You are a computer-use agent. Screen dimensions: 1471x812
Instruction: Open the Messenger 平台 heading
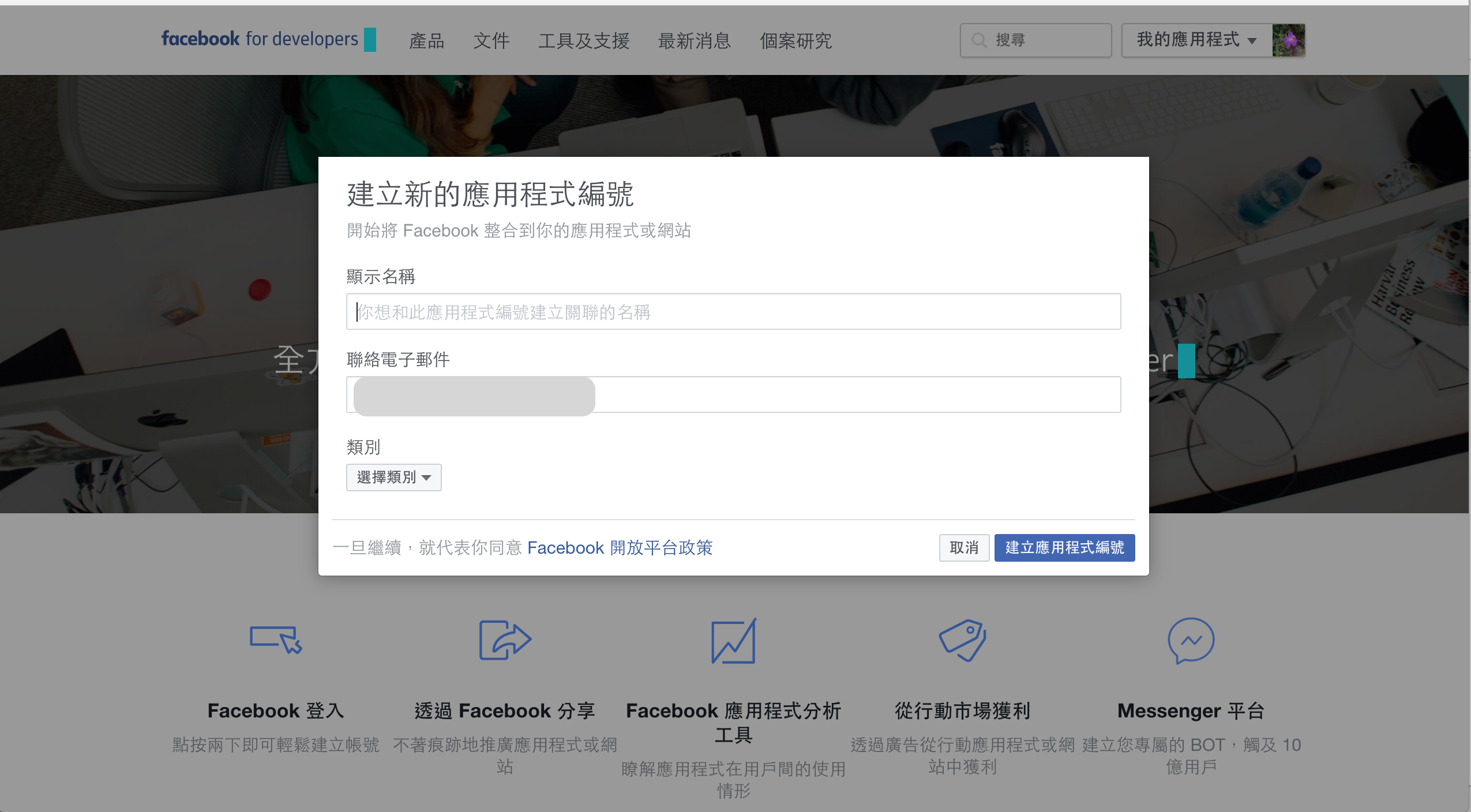click(x=1191, y=710)
